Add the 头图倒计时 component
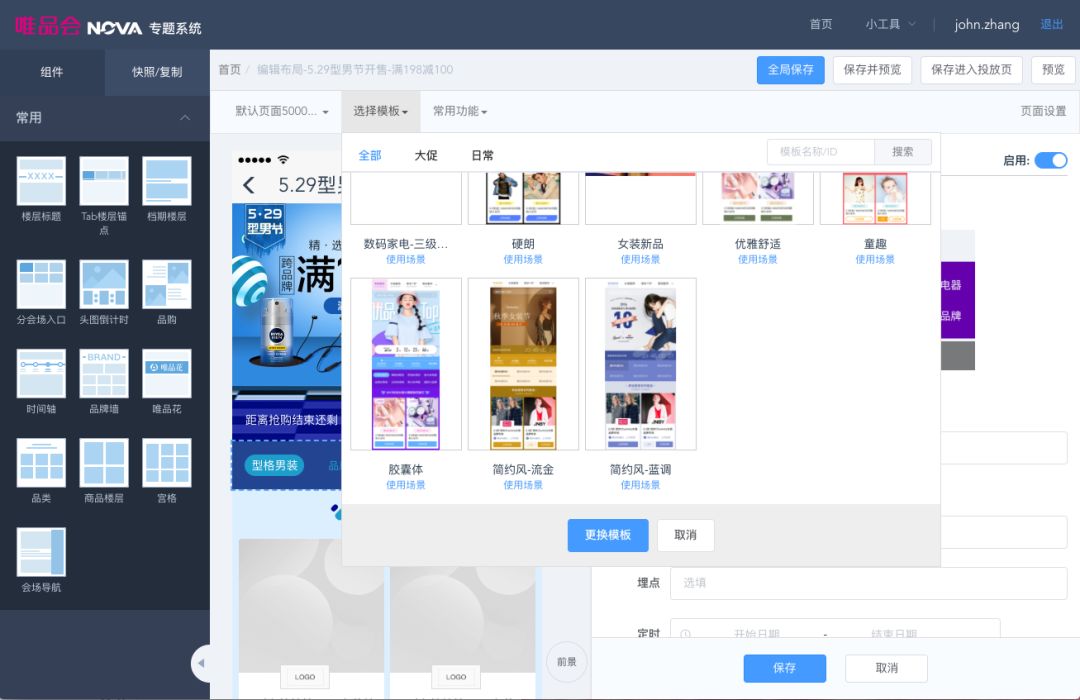 103,285
